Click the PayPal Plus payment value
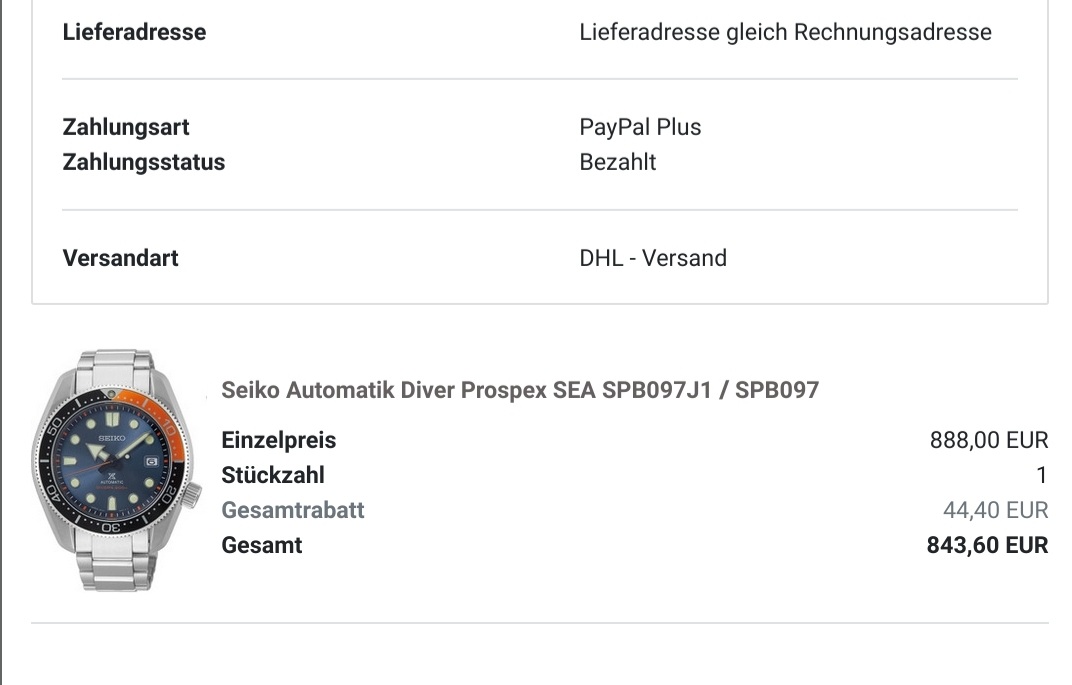 640,127
